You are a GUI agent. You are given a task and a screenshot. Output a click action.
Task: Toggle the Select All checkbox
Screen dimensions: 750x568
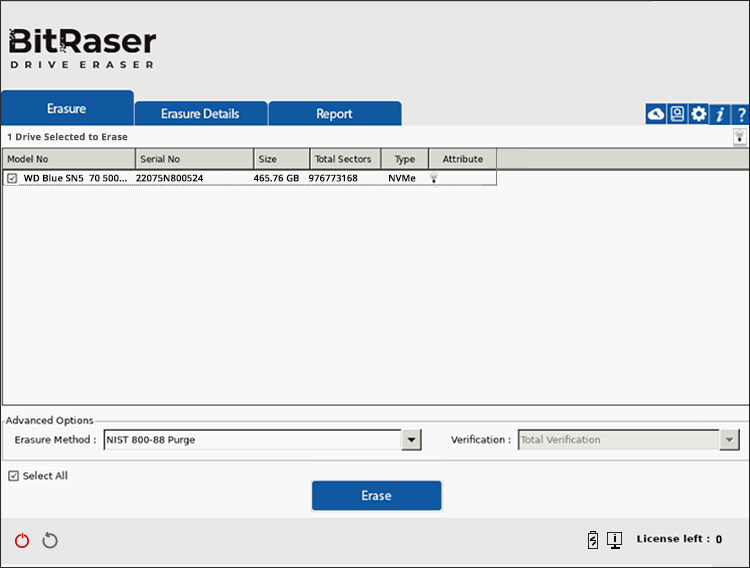pos(13,476)
